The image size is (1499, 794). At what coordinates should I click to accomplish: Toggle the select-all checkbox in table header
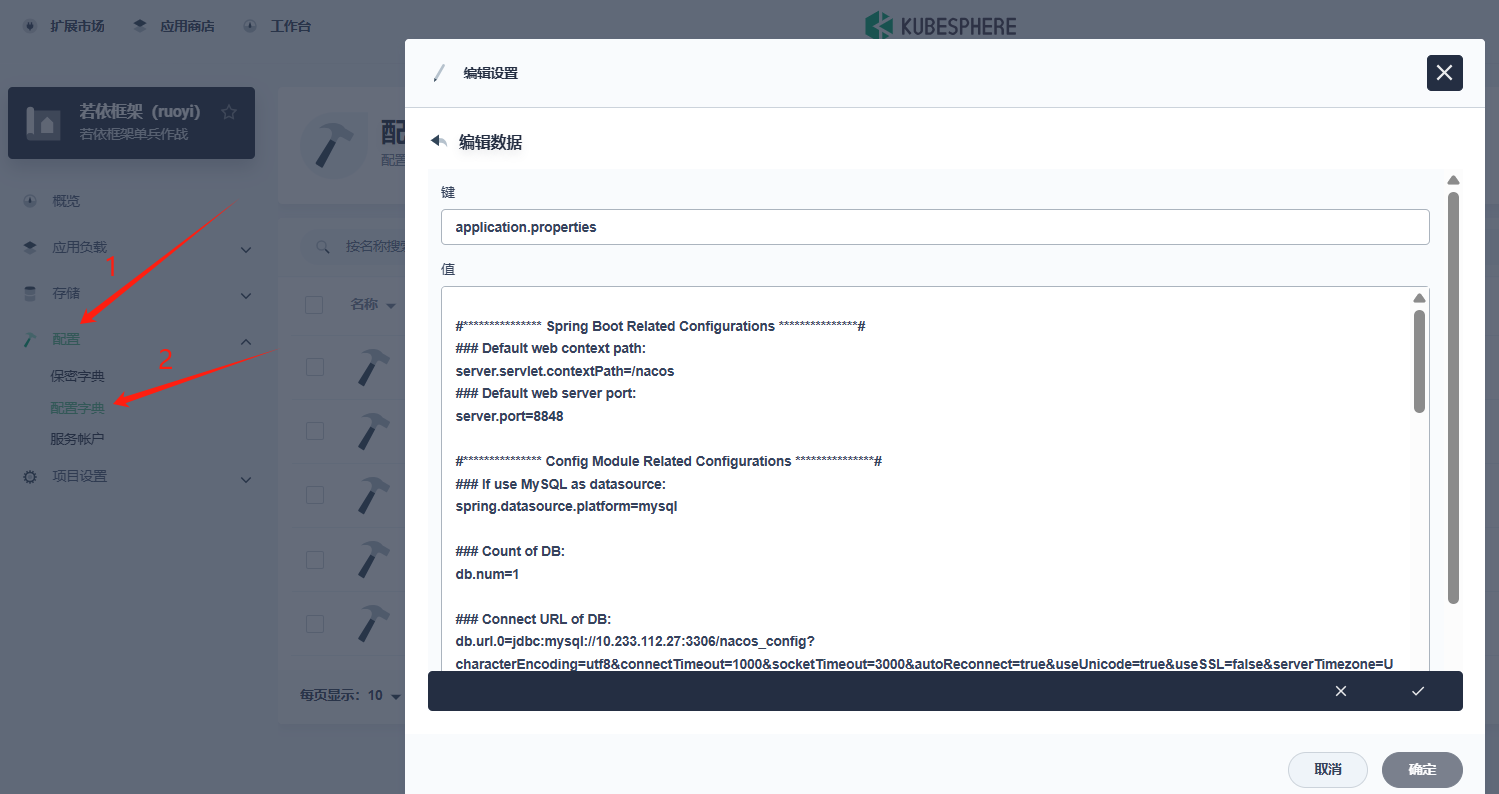pos(314,304)
